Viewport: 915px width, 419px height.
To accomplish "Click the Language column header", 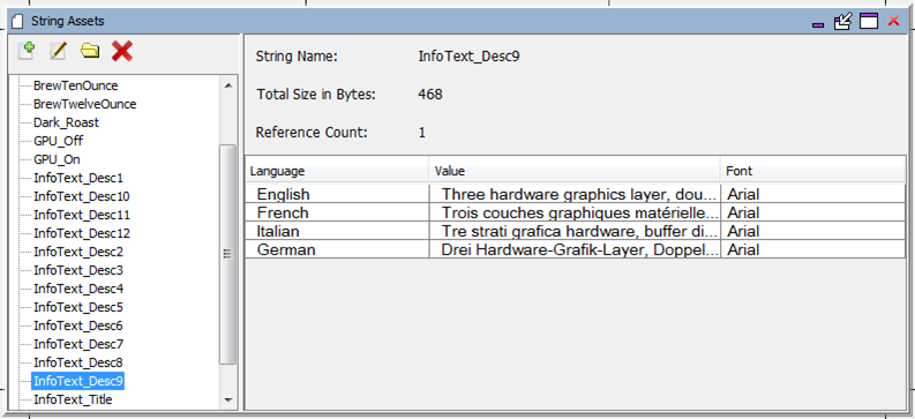I will 337,171.
